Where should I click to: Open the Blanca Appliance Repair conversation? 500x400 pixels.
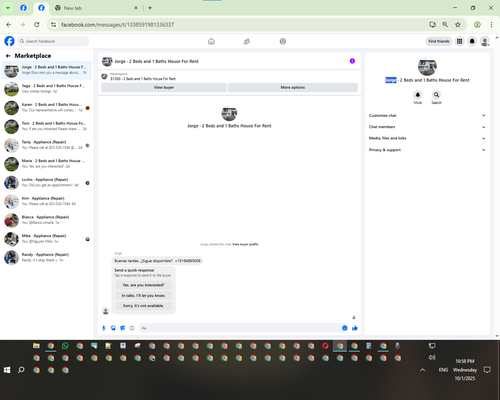(47, 220)
